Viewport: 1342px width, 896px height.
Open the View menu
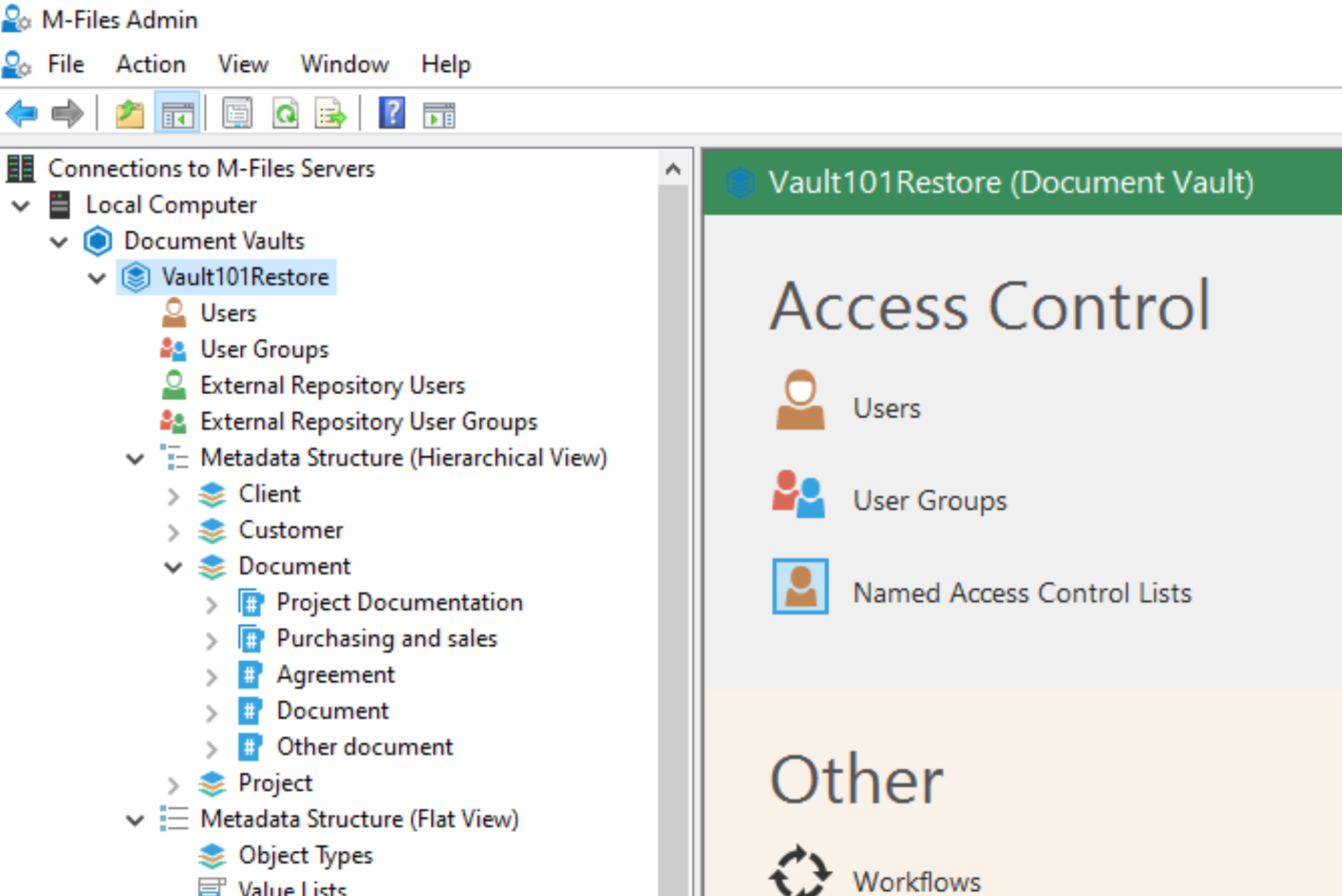tap(242, 64)
